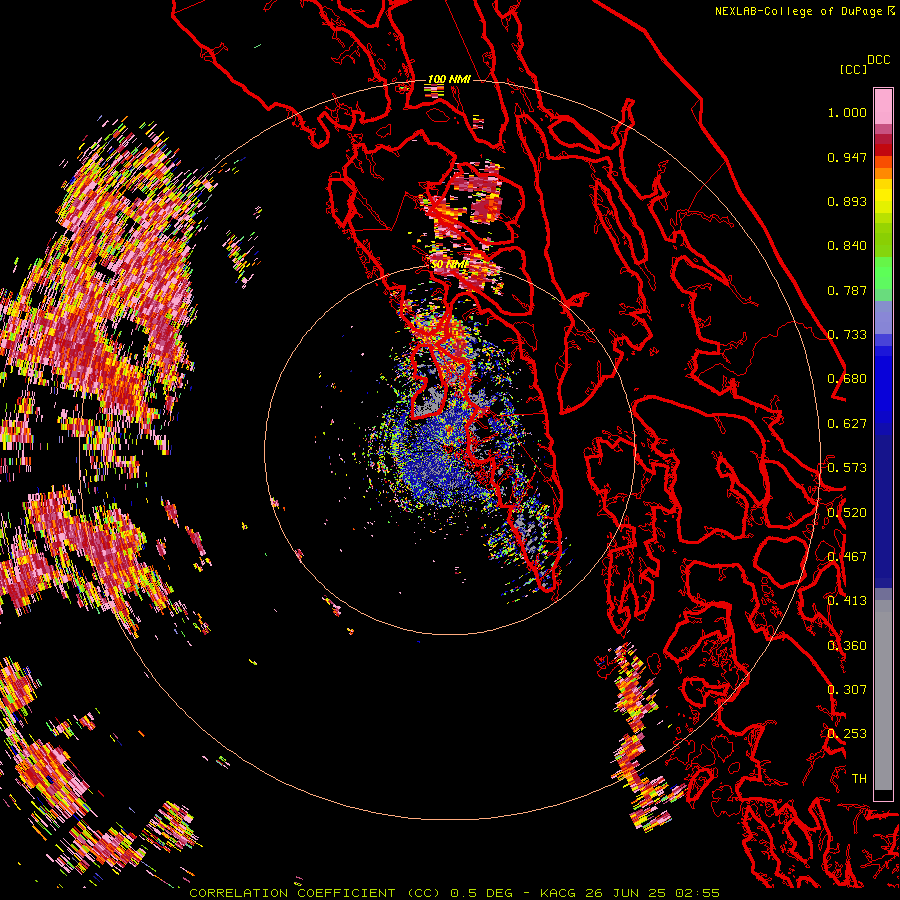Pick the yellow band on the color scale
Image resolution: width=900 pixels, height=900 pixels.
[x=883, y=197]
